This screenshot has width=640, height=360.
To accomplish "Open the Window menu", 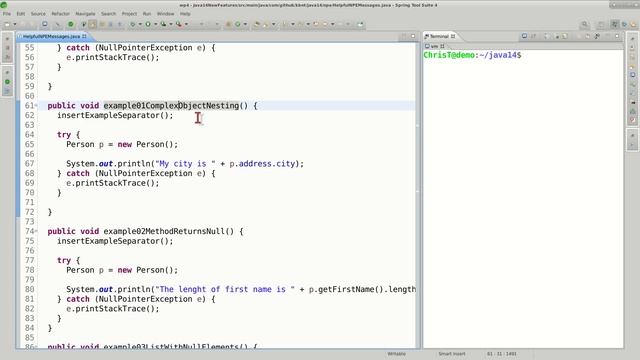I will click(x=165, y=14).
